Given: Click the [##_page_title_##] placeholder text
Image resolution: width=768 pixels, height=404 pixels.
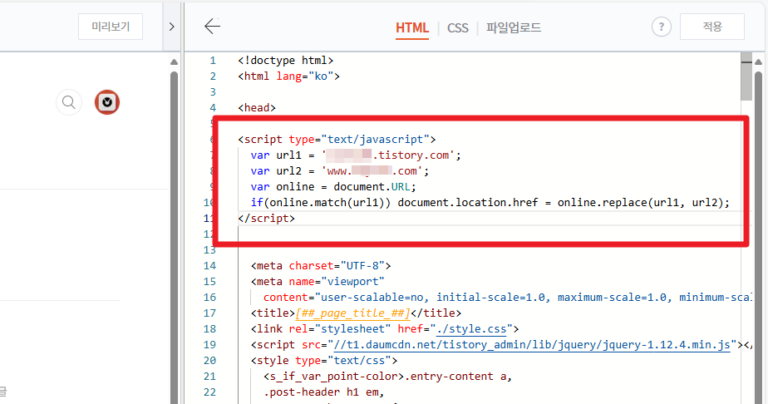Looking at the screenshot, I should tap(353, 313).
